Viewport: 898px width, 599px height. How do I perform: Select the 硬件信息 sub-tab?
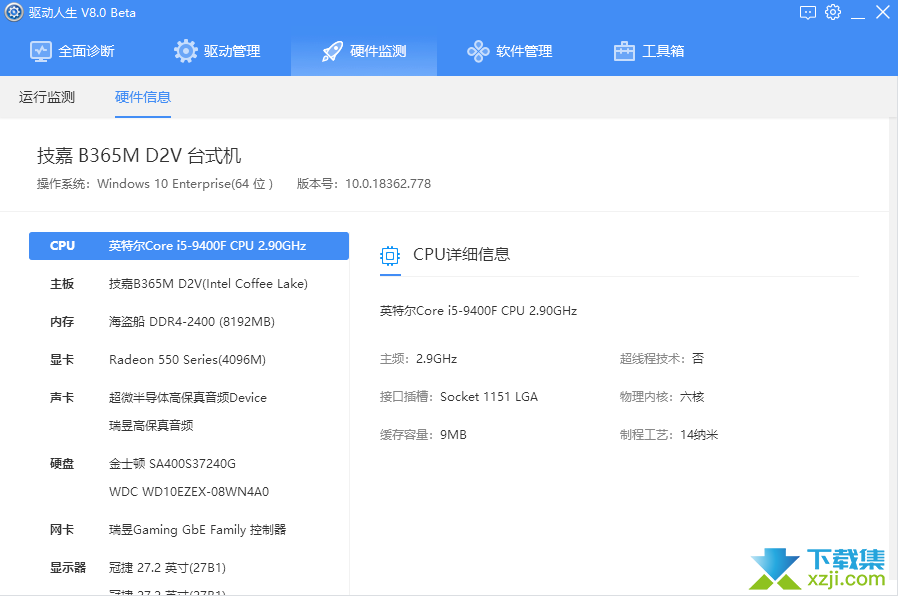point(143,97)
